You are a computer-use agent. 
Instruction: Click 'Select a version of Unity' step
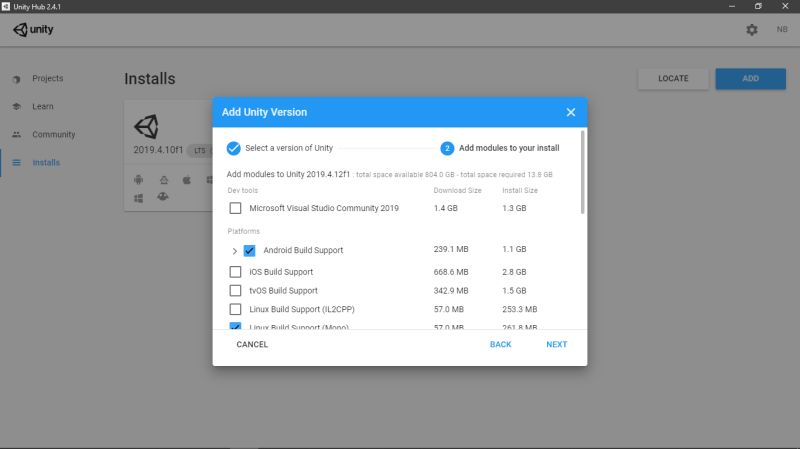[x=289, y=148]
